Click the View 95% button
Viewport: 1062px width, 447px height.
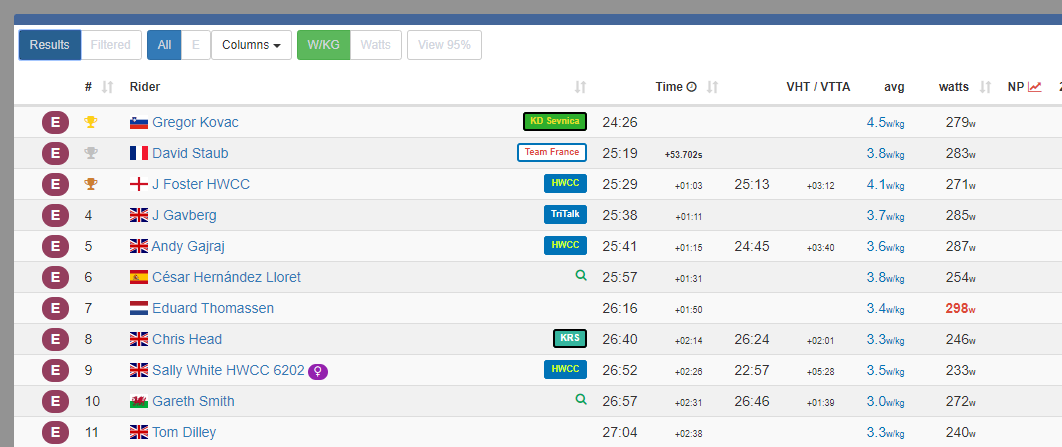pos(444,45)
